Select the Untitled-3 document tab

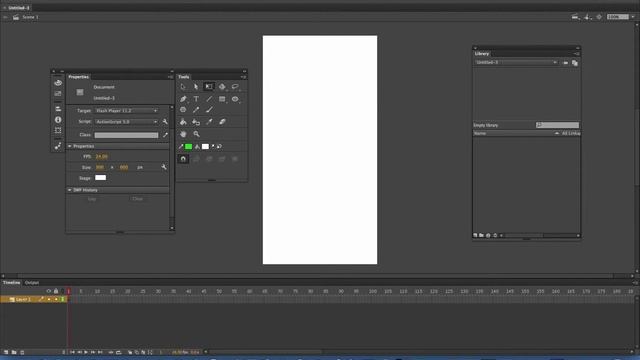click(x=19, y=8)
